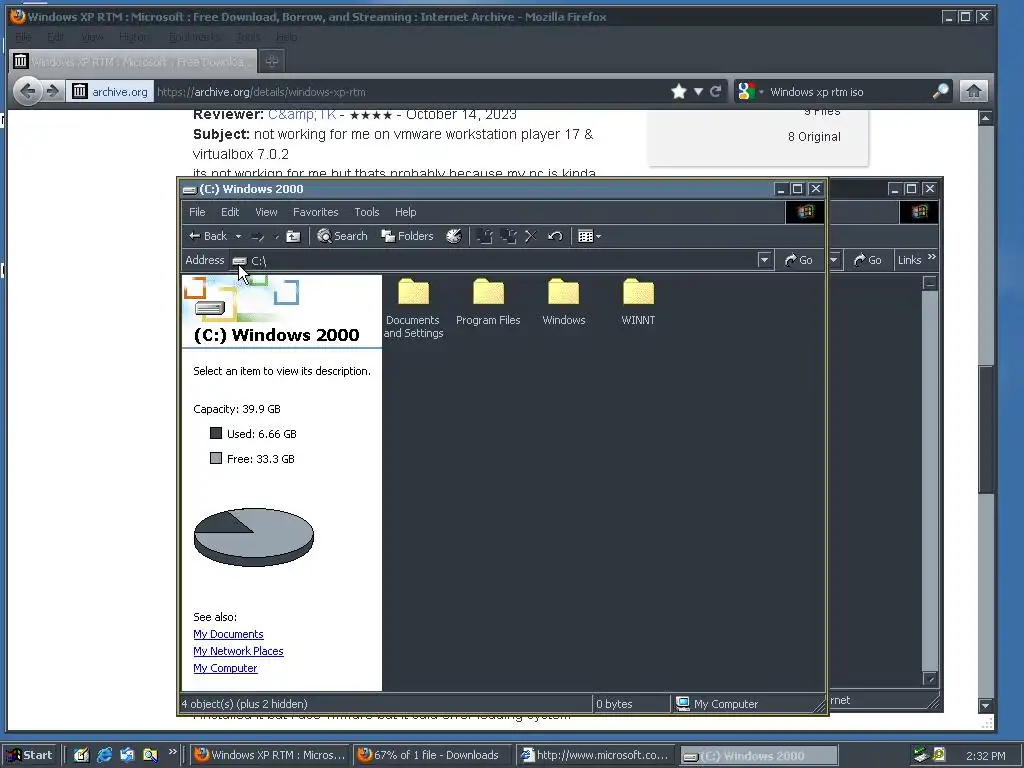The height and width of the screenshot is (768, 1024).
Task: Open the Edit menu in explorer
Action: click(x=230, y=212)
